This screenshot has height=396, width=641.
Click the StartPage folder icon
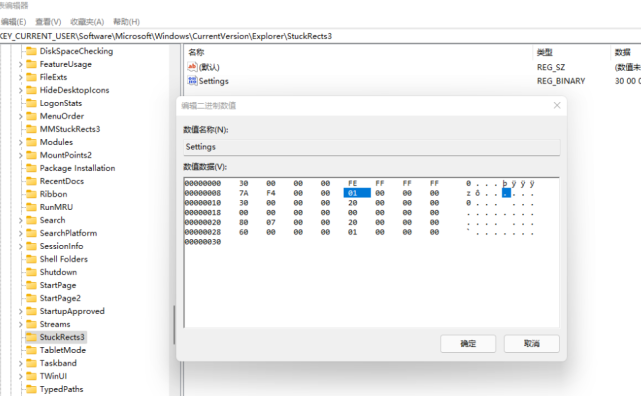tap(31, 285)
